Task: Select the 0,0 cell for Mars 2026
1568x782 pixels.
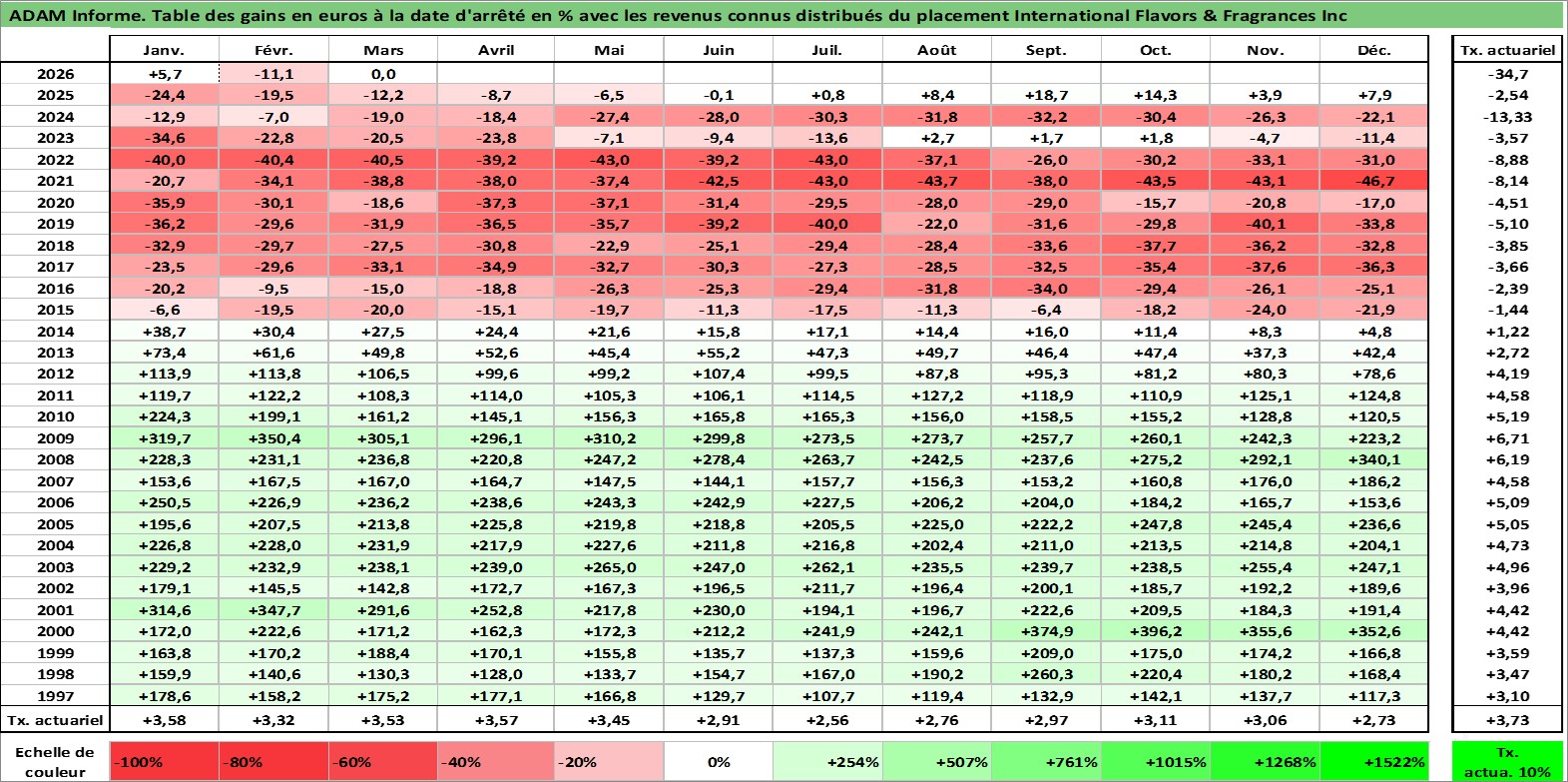Action: [x=382, y=74]
